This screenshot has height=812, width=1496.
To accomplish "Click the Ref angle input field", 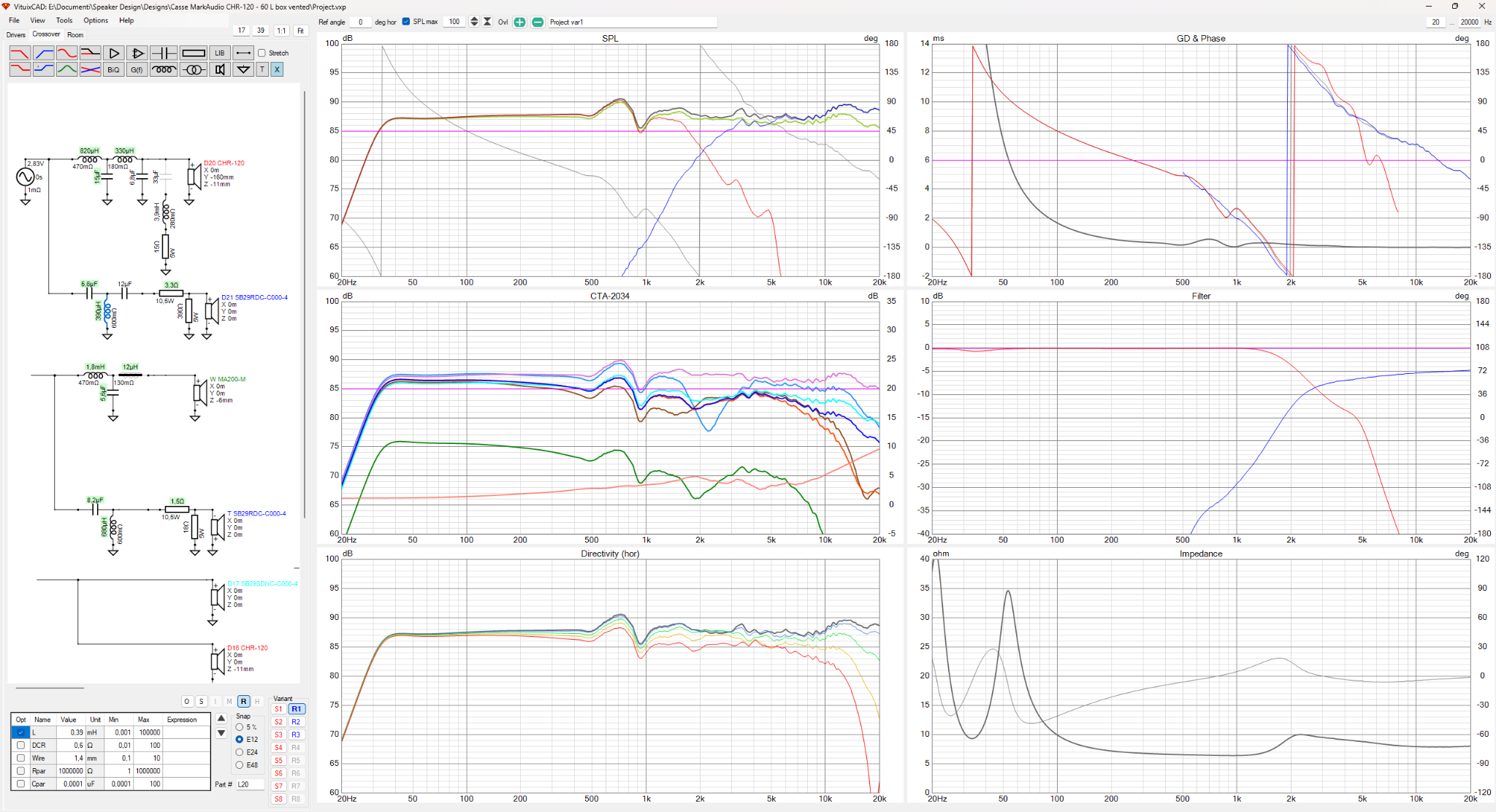I will (x=360, y=22).
